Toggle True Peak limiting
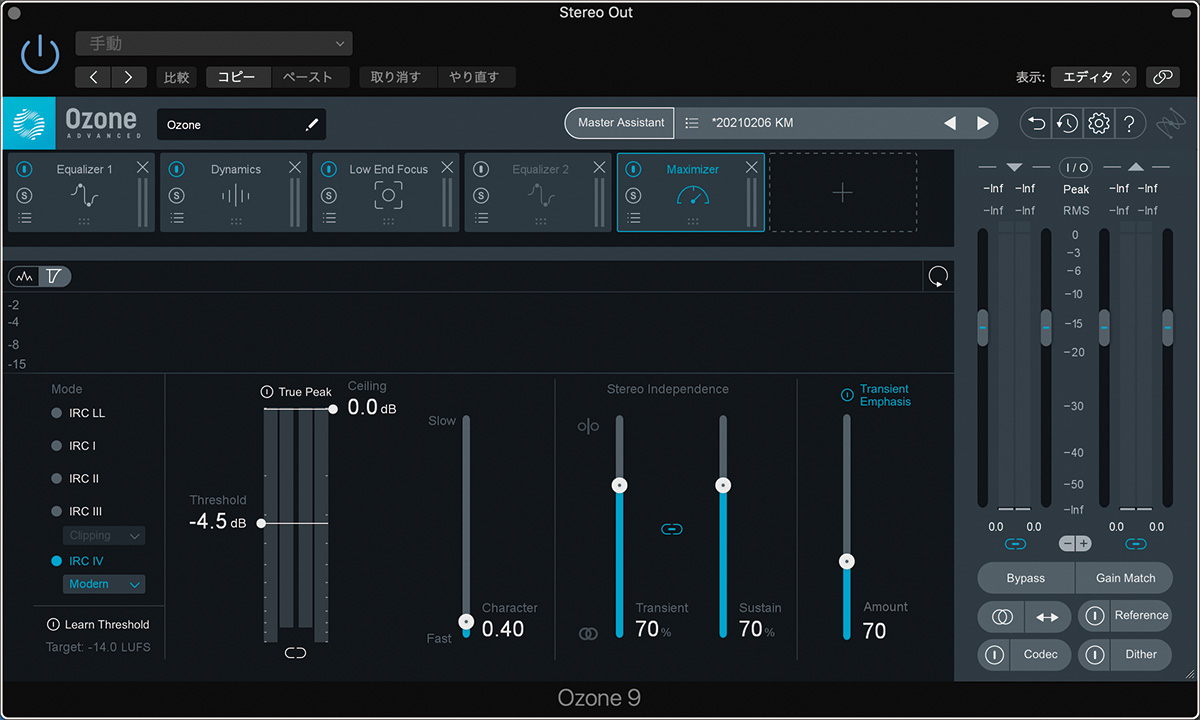This screenshot has height=720, width=1200. click(296, 392)
